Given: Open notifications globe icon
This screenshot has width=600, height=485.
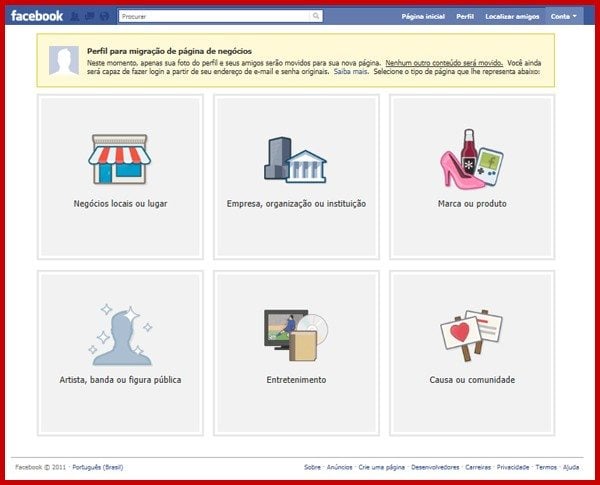Looking at the screenshot, I should [104, 16].
